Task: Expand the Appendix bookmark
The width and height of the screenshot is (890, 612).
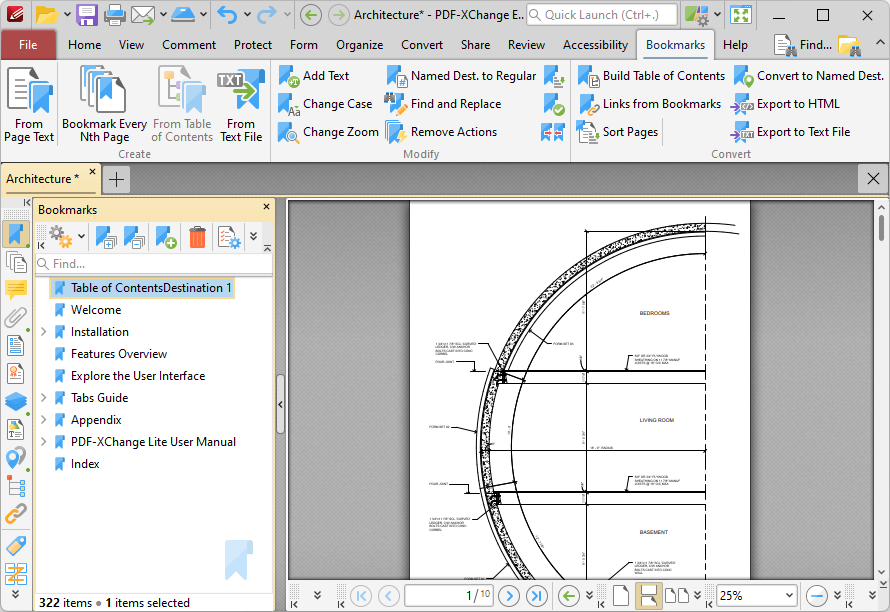Action: click(x=44, y=420)
